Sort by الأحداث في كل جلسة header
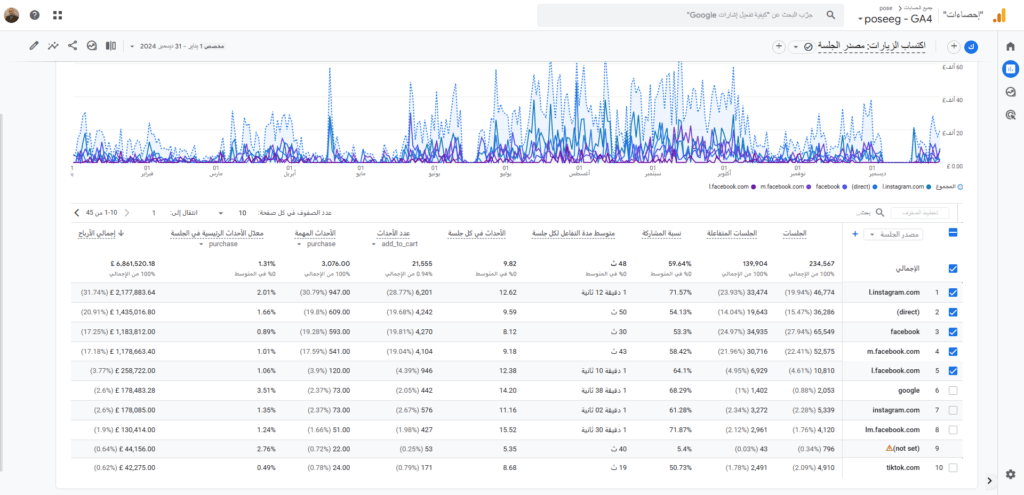1024x495 pixels. coord(477,233)
